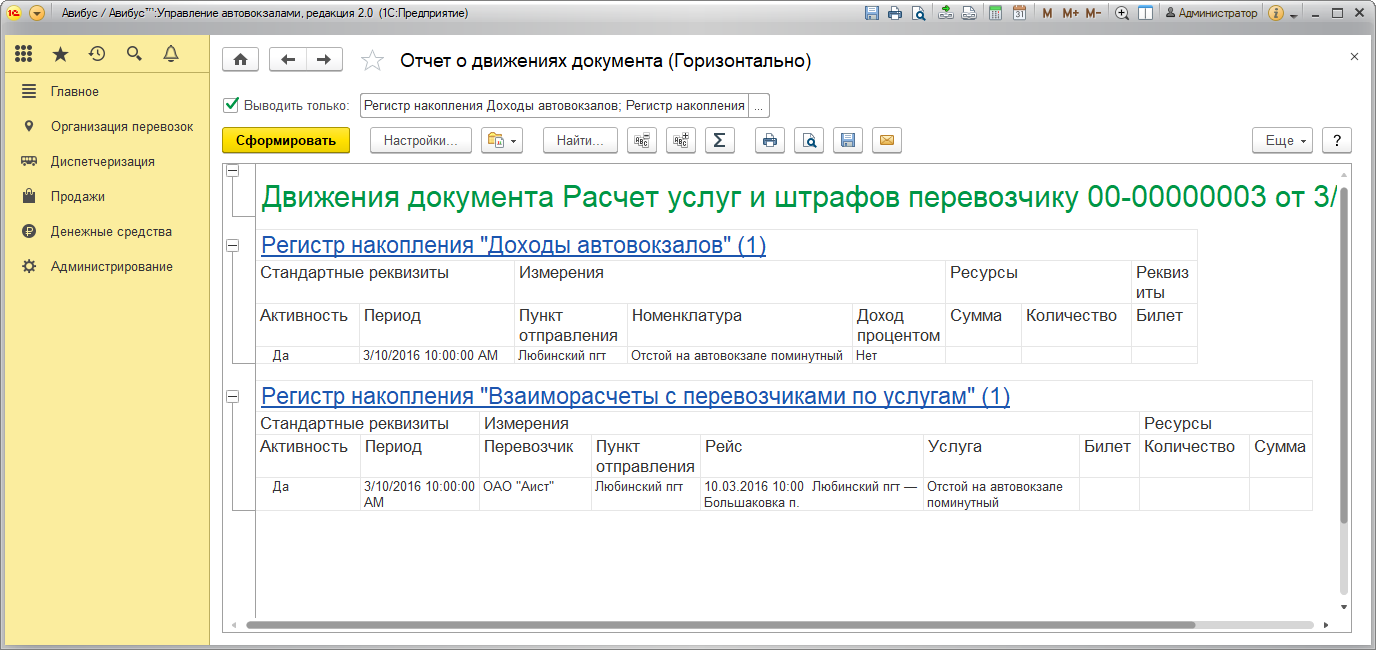Viewport: 1376px width, 650px height.
Task: Open print preview icon in report toolbar
Action: 809,141
